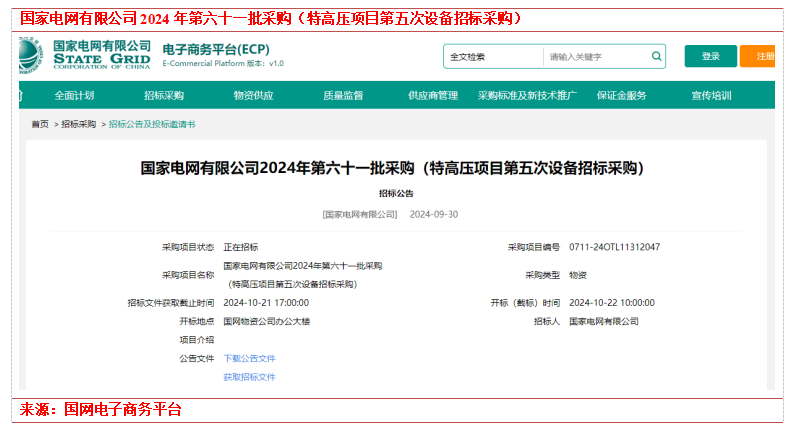Go to 首页 in the breadcrumb

coord(40,125)
